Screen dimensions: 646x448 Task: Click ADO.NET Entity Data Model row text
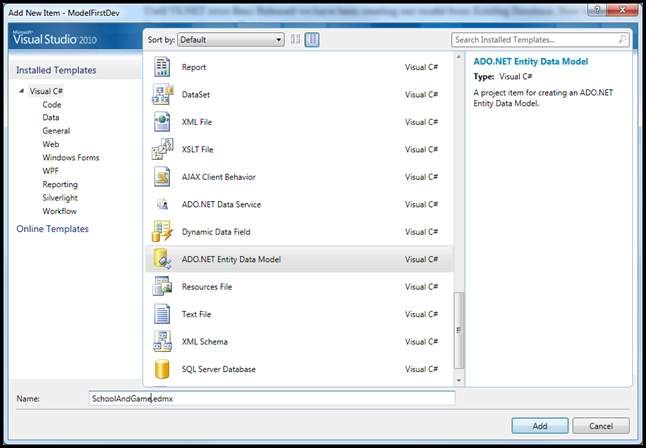tap(232, 259)
